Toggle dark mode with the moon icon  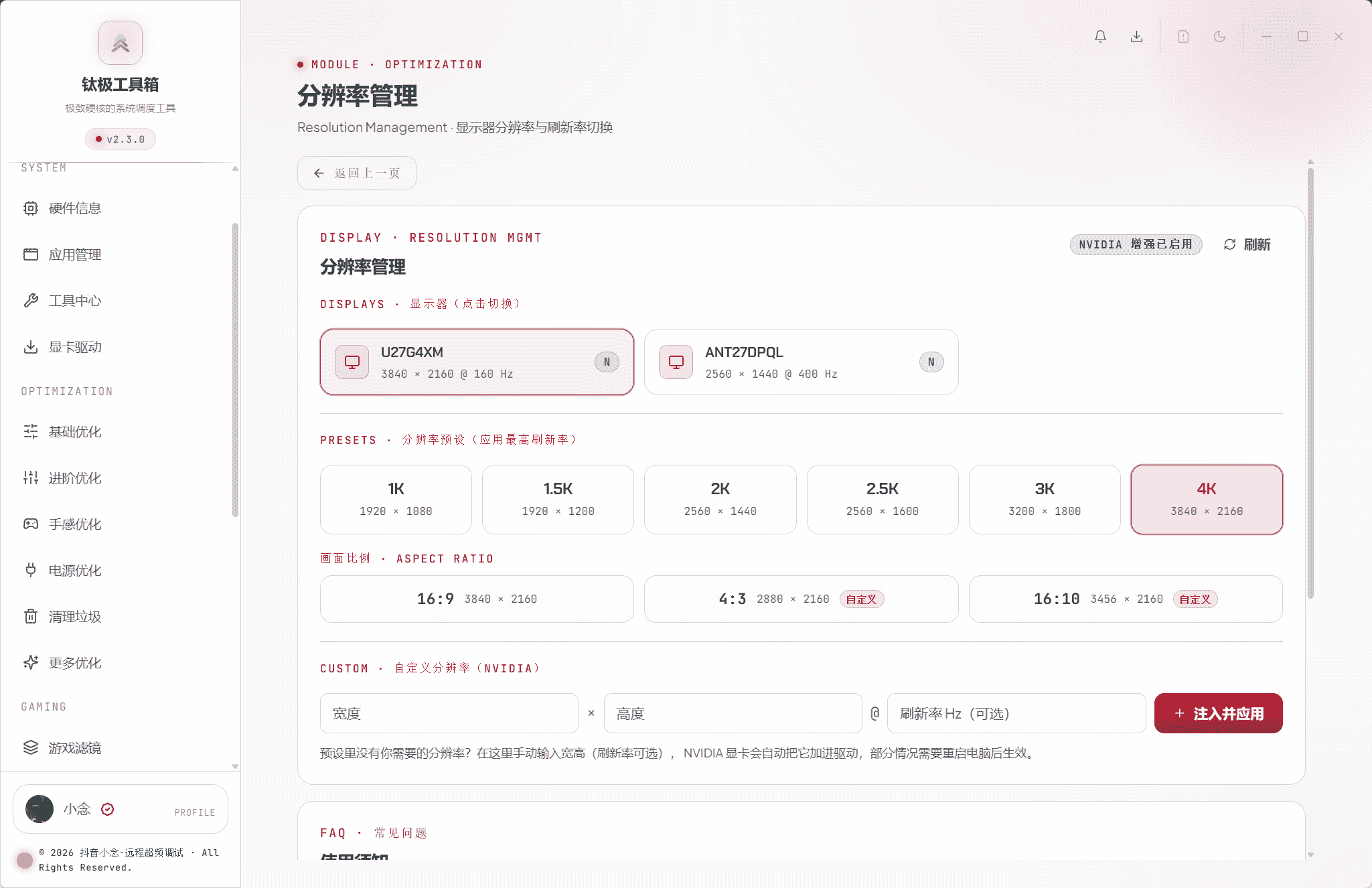coord(1219,36)
